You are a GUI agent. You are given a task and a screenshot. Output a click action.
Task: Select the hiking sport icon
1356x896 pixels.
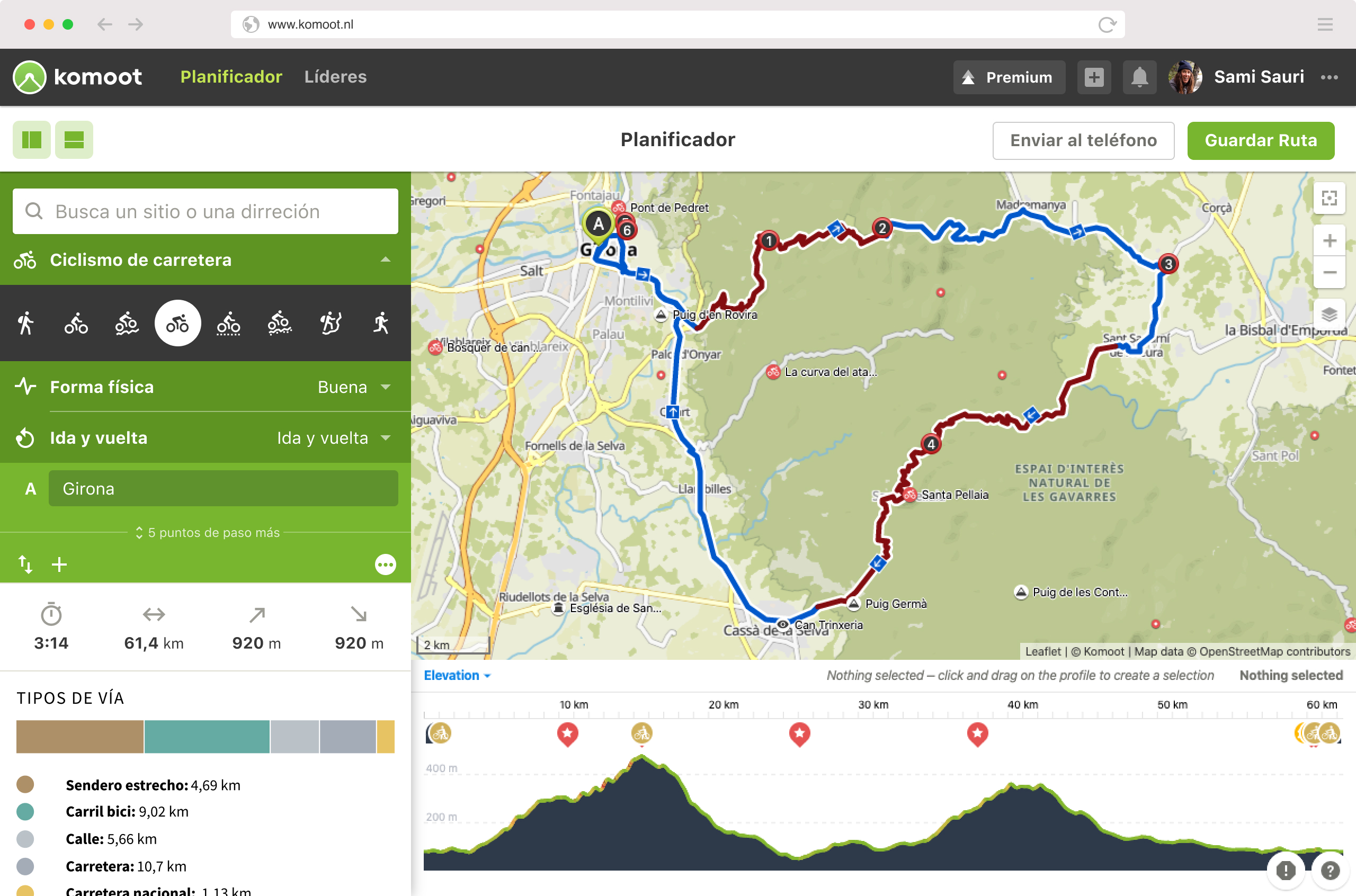(25, 324)
